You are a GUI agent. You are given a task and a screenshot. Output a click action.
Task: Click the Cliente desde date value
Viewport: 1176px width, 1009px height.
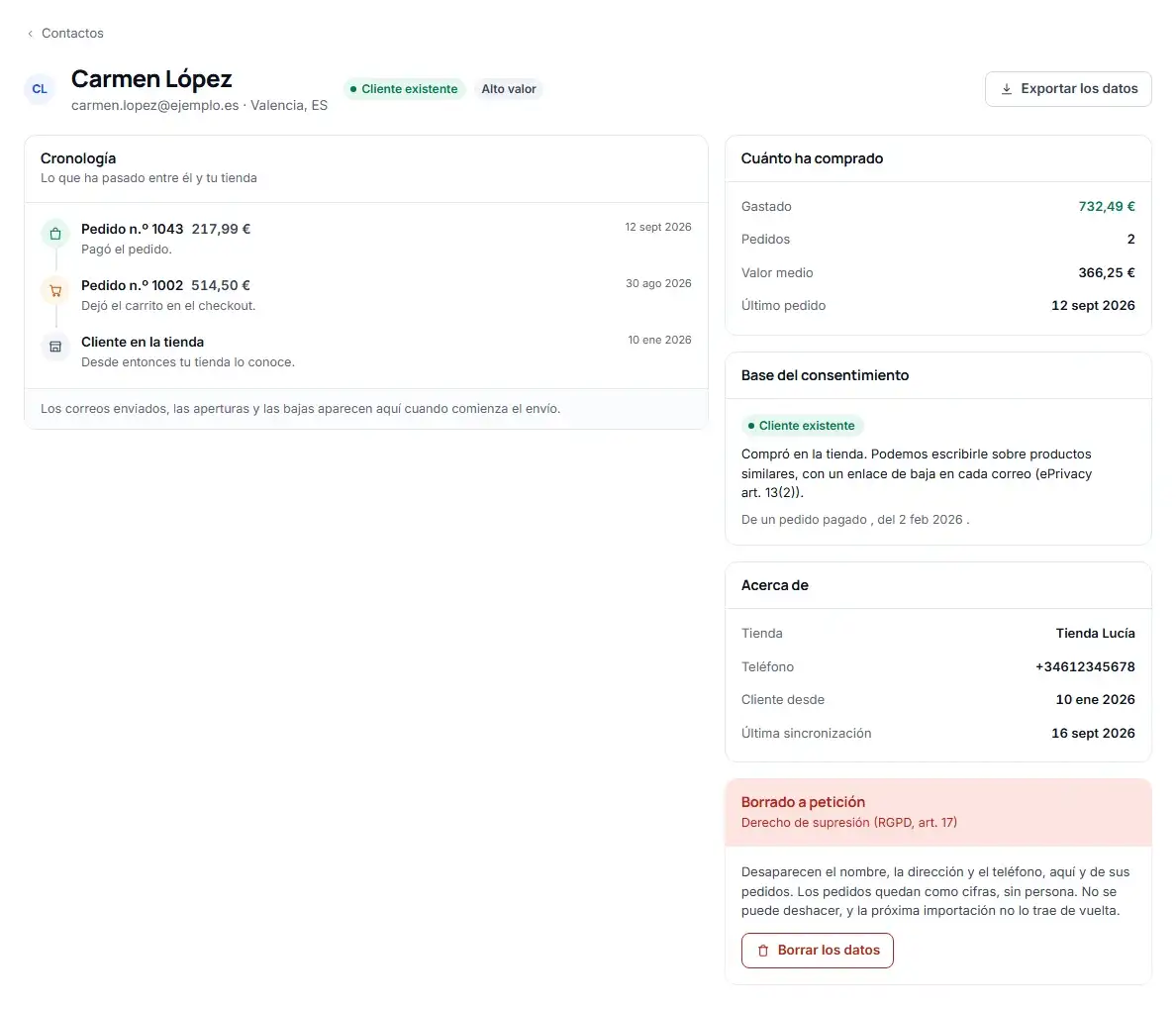[1095, 700]
